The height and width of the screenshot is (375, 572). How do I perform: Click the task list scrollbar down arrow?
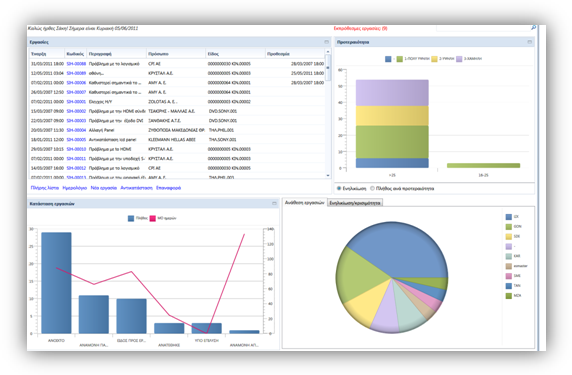tap(328, 176)
